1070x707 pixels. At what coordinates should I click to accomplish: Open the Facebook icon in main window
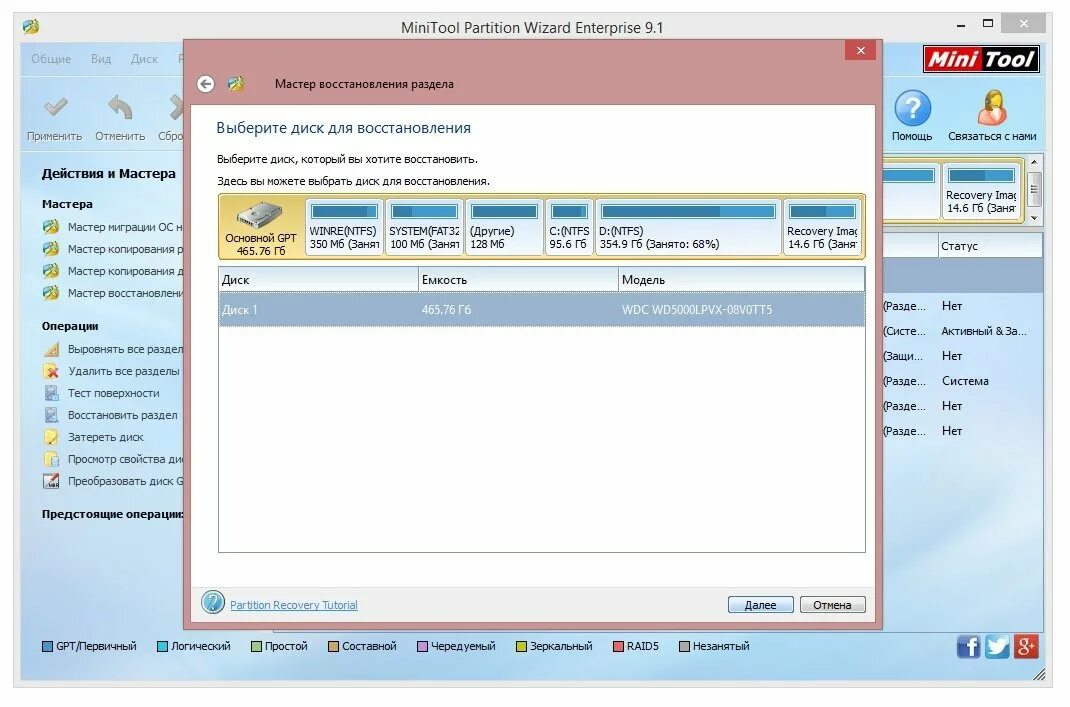click(968, 646)
